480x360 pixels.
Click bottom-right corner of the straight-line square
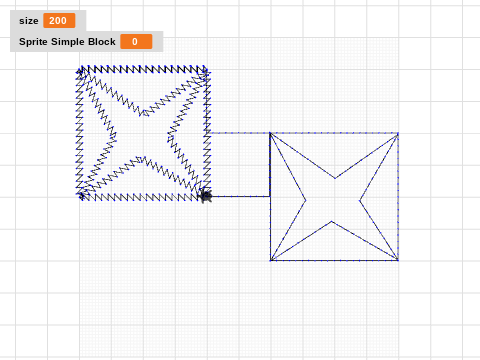tap(398, 260)
